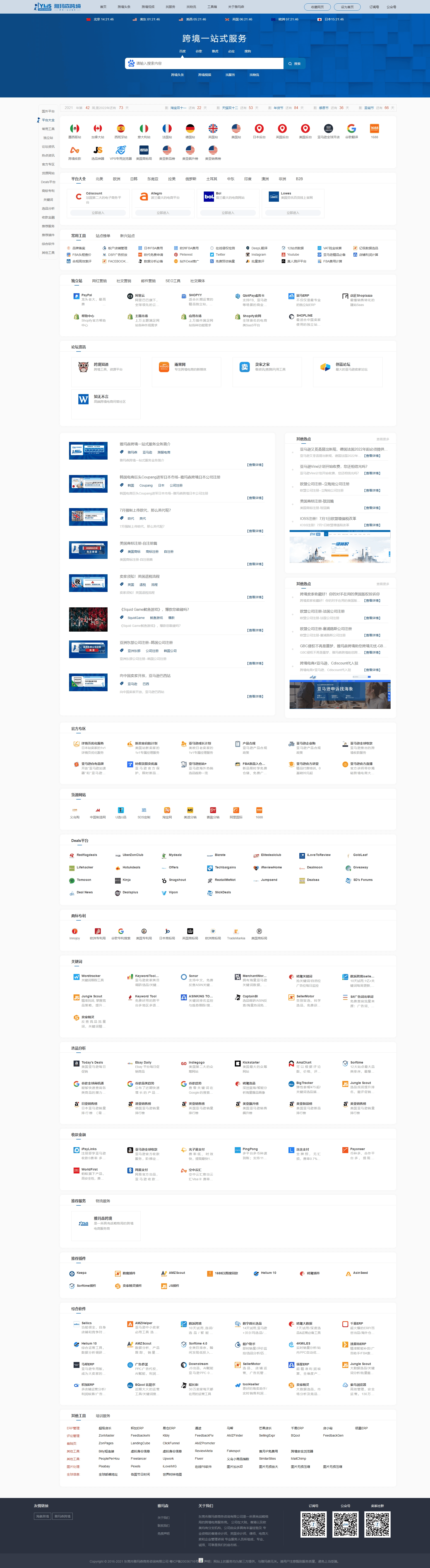Open the 谷歌翻译 Google icon

coord(352,128)
